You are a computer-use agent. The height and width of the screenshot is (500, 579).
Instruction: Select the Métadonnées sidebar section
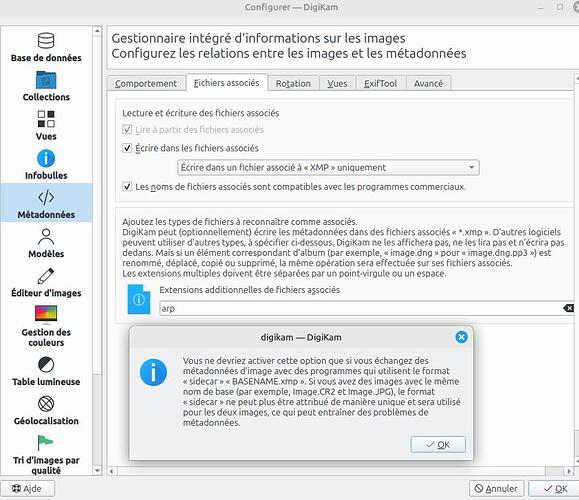(46, 203)
